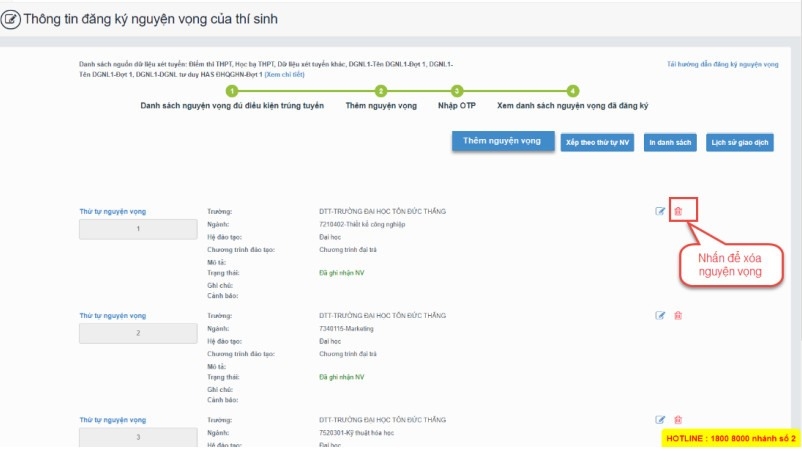Open Lịch sử giao dịch
This screenshot has width=802, height=464.
tap(739, 143)
